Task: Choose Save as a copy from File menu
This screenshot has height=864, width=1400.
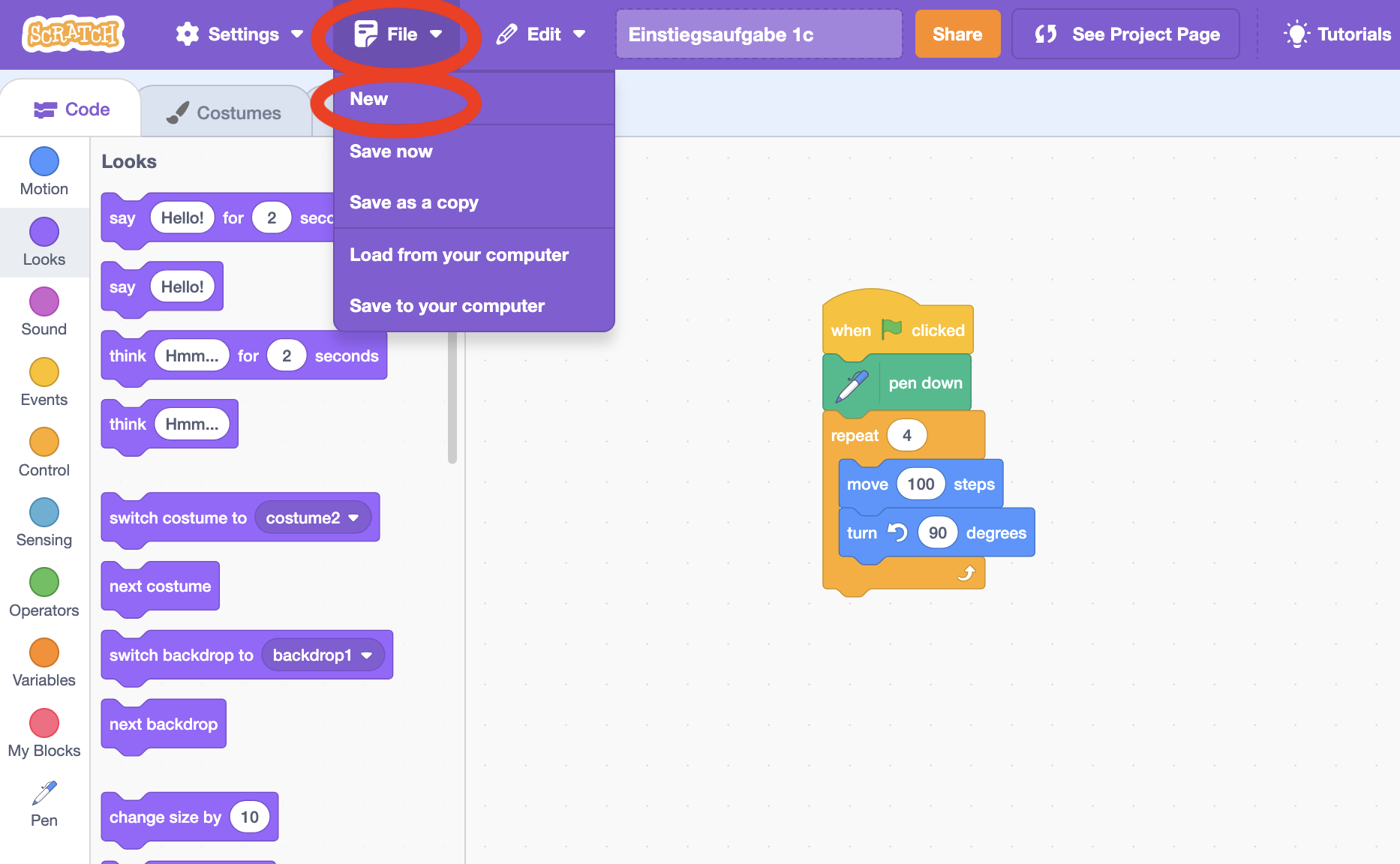Action: (414, 202)
